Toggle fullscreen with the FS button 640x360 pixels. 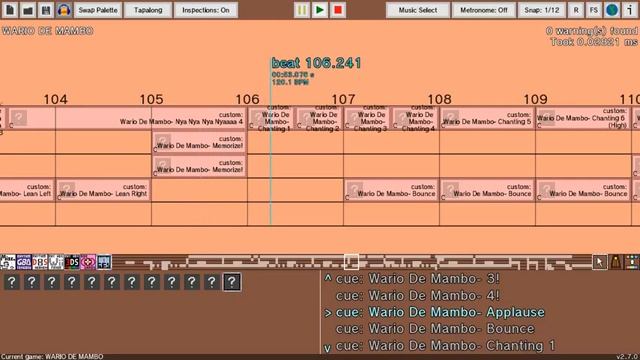594,10
